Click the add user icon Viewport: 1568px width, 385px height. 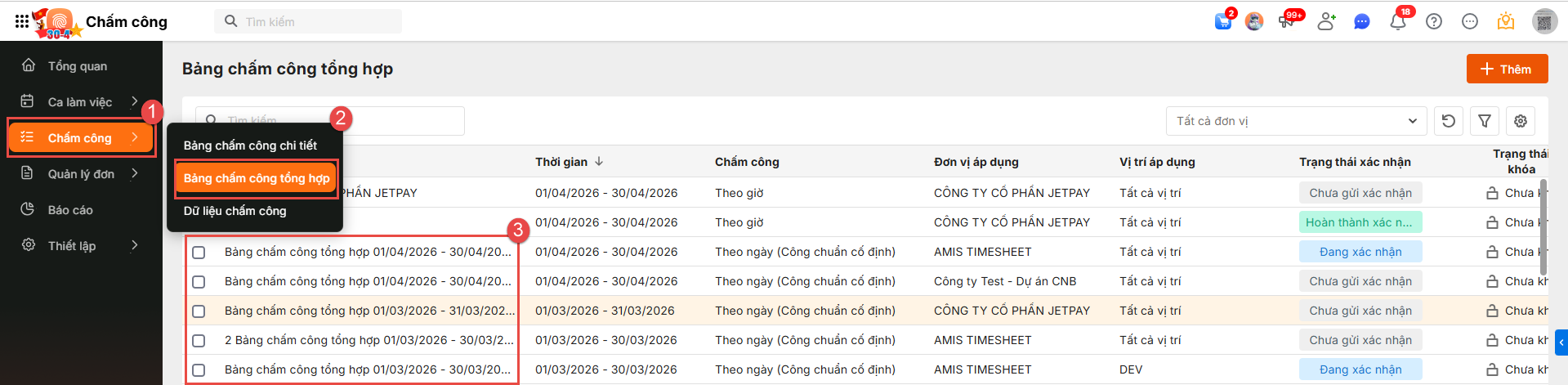1326,22
